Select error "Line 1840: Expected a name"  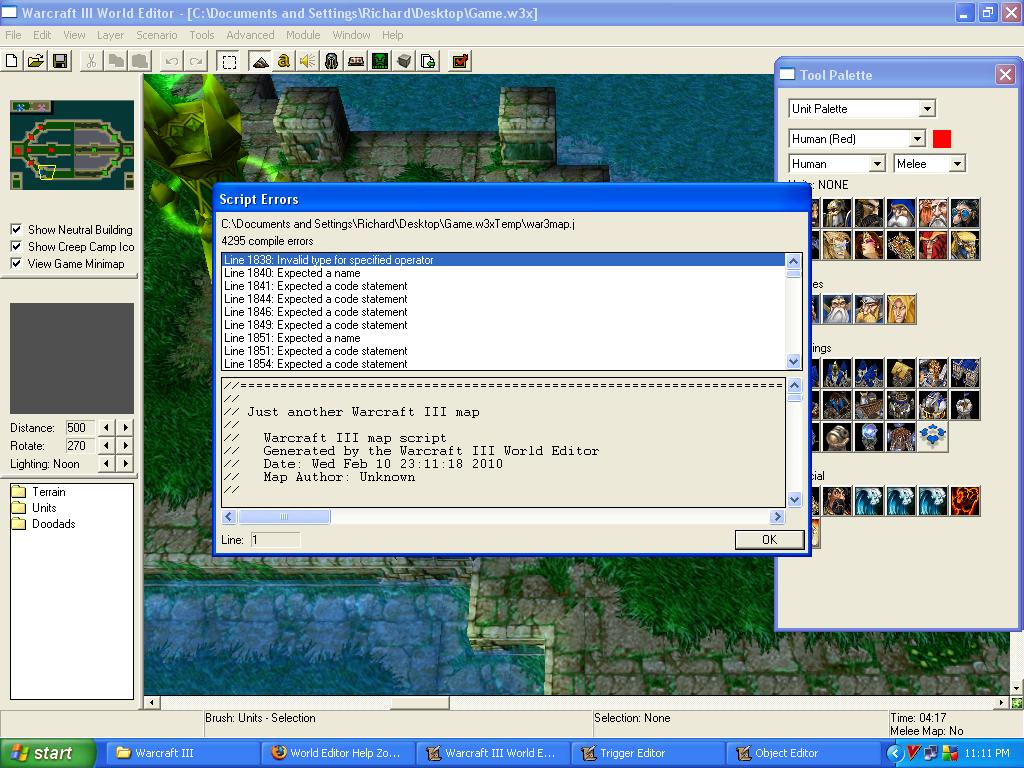[503, 273]
